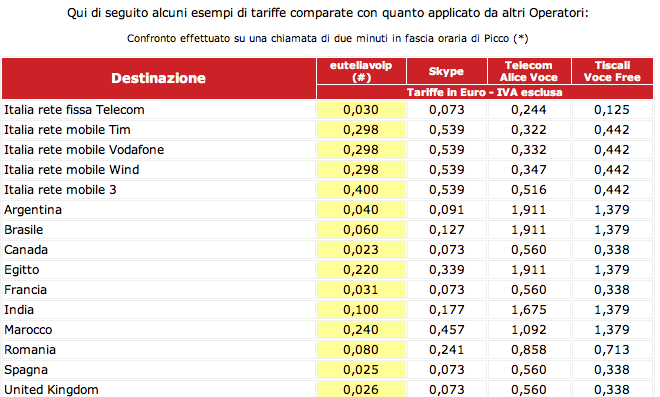The image size is (660, 397).
Task: Click the Telecom Alice Voce column header
Action: (529, 71)
